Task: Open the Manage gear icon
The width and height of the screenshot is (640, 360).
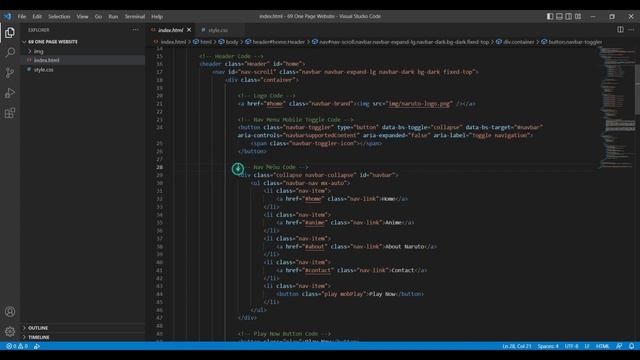Action: (10, 331)
